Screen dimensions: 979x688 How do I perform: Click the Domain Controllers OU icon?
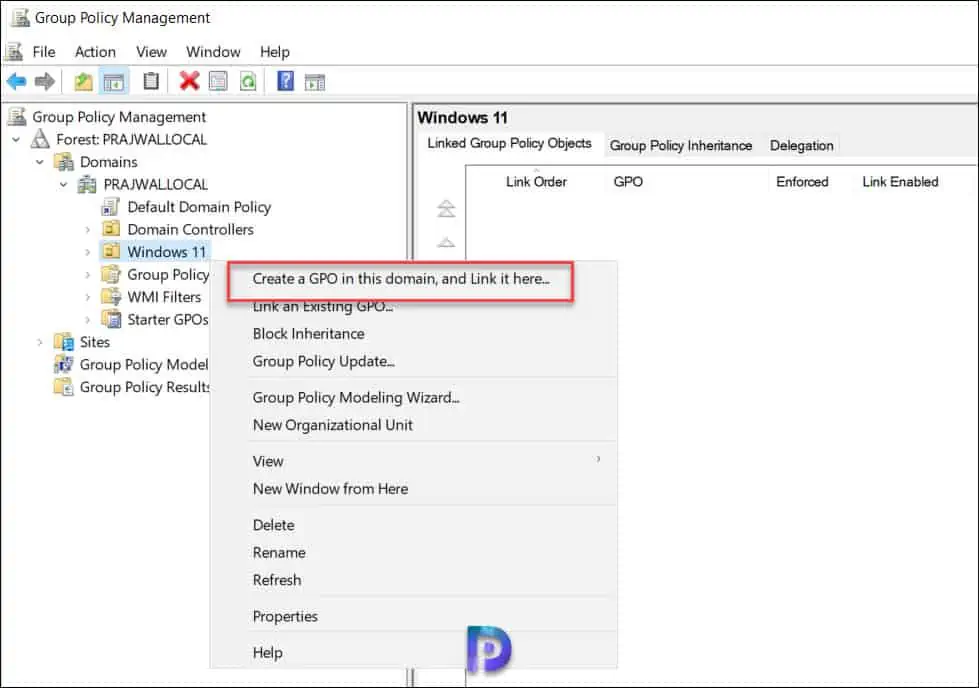tap(111, 229)
